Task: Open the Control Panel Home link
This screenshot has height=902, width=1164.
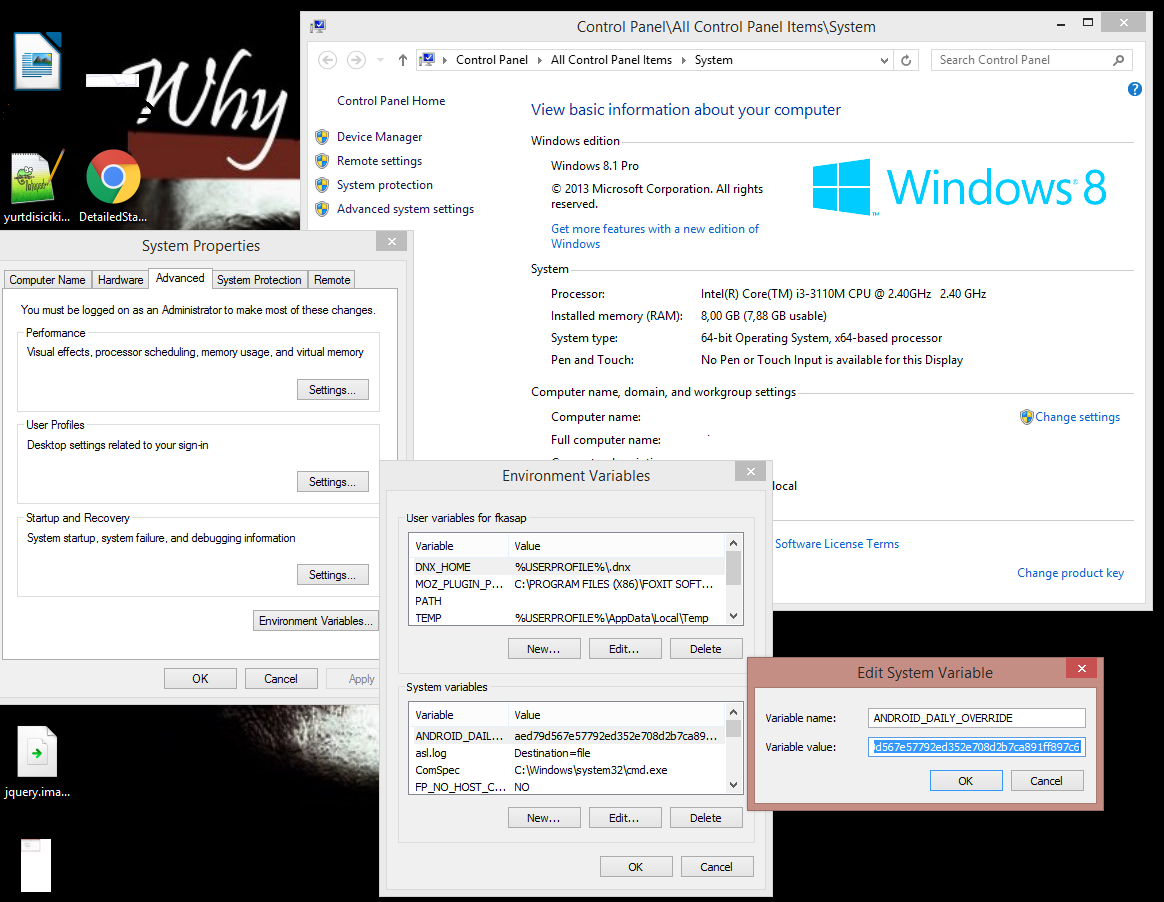Action: (391, 101)
